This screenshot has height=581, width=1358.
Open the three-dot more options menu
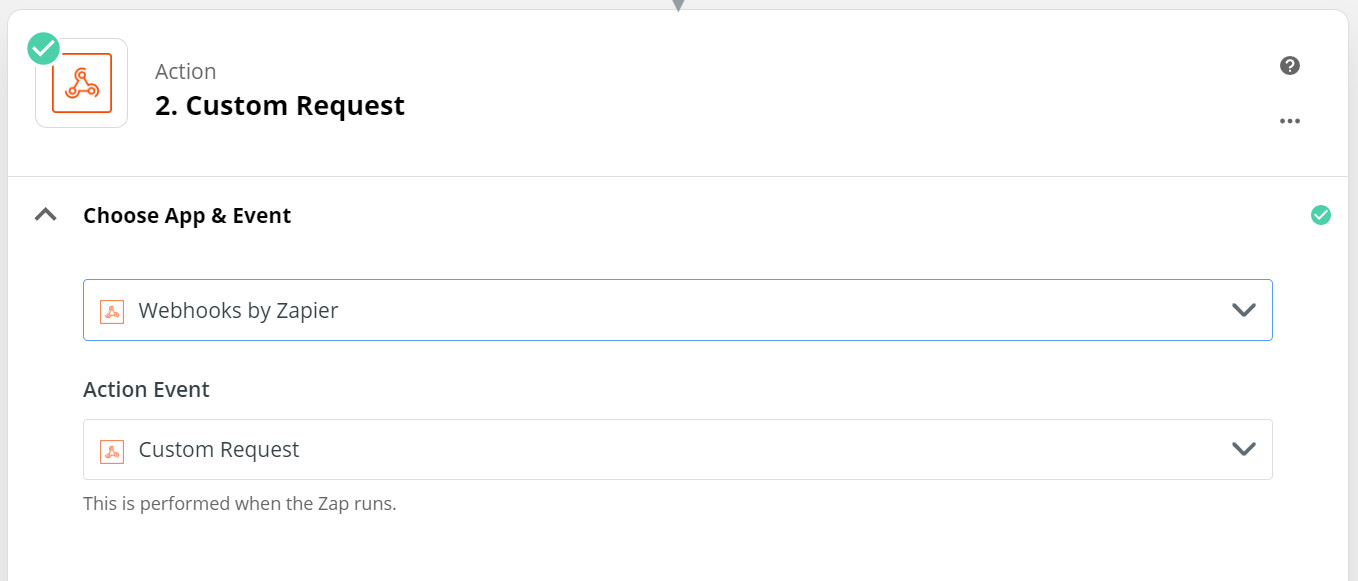click(x=1290, y=121)
